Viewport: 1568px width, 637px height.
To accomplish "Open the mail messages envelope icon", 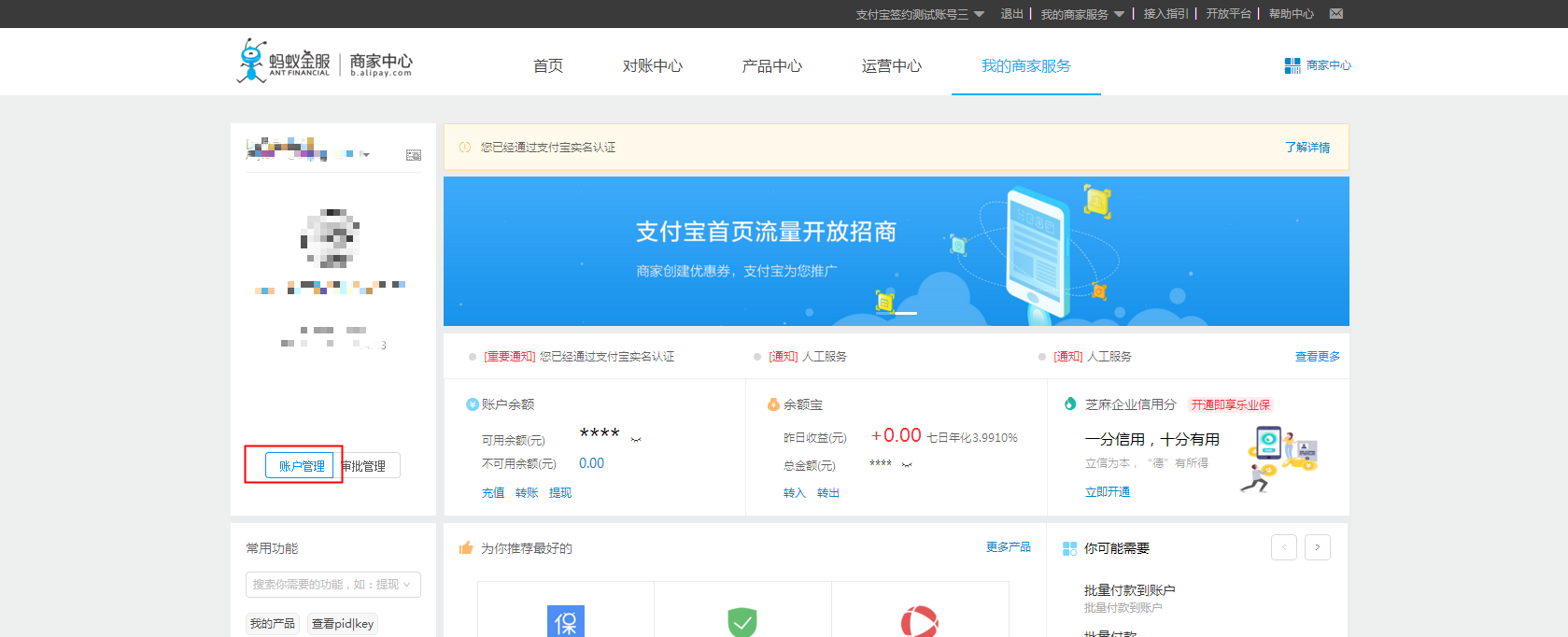I will coord(1336,14).
